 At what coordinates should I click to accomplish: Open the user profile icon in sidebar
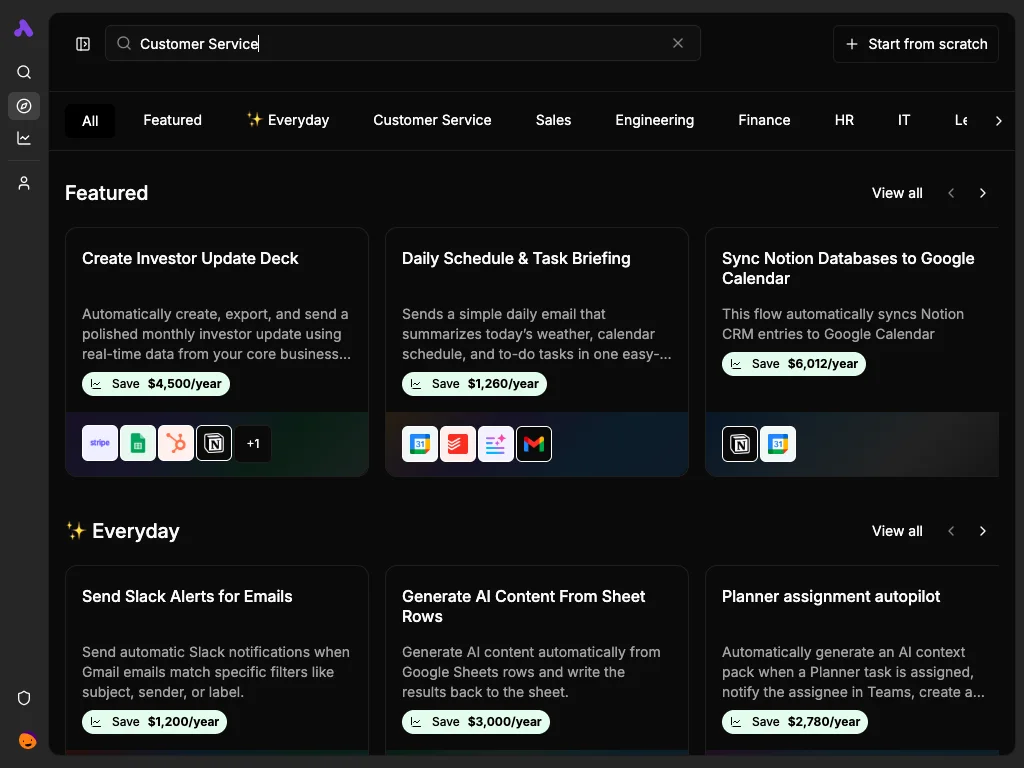[x=24, y=184]
